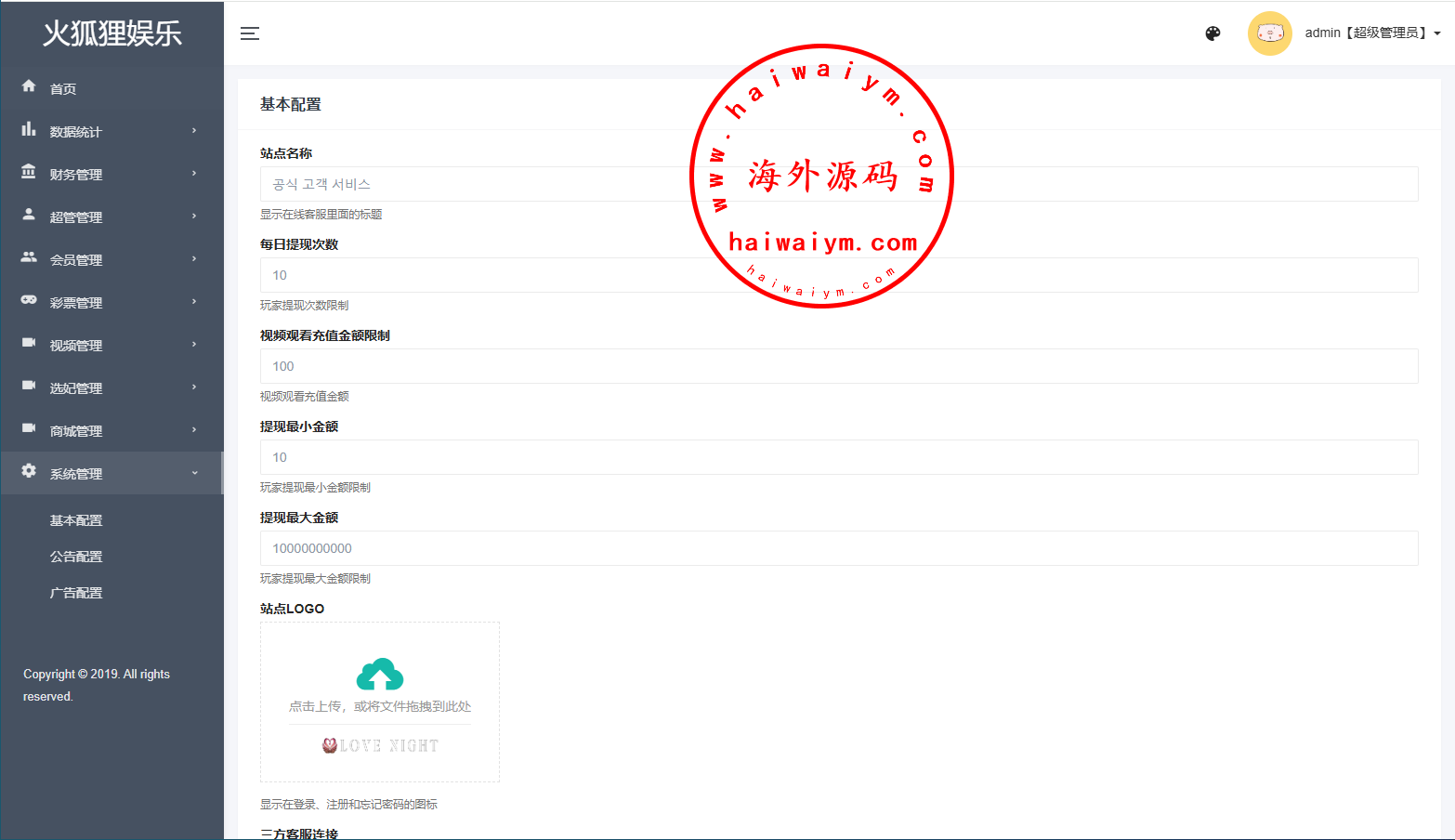Click the LOVE NIGHT logo preview
1455x840 pixels.
(380, 745)
